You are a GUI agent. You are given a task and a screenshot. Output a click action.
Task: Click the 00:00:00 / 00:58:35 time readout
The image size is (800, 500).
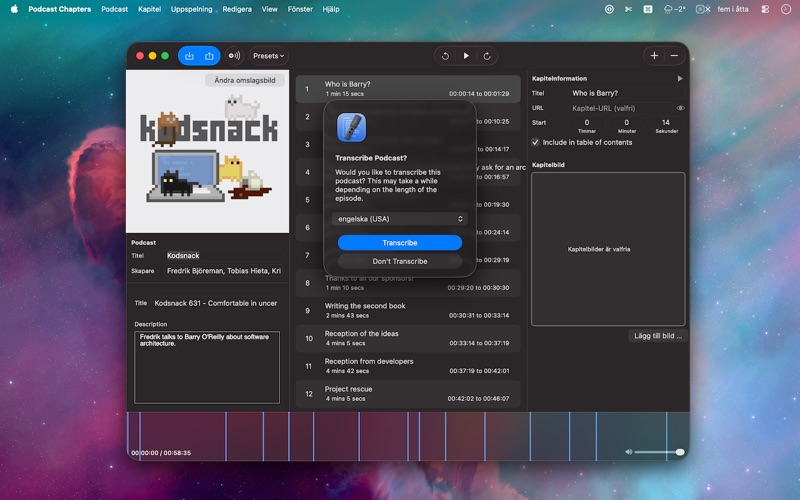click(x=161, y=453)
